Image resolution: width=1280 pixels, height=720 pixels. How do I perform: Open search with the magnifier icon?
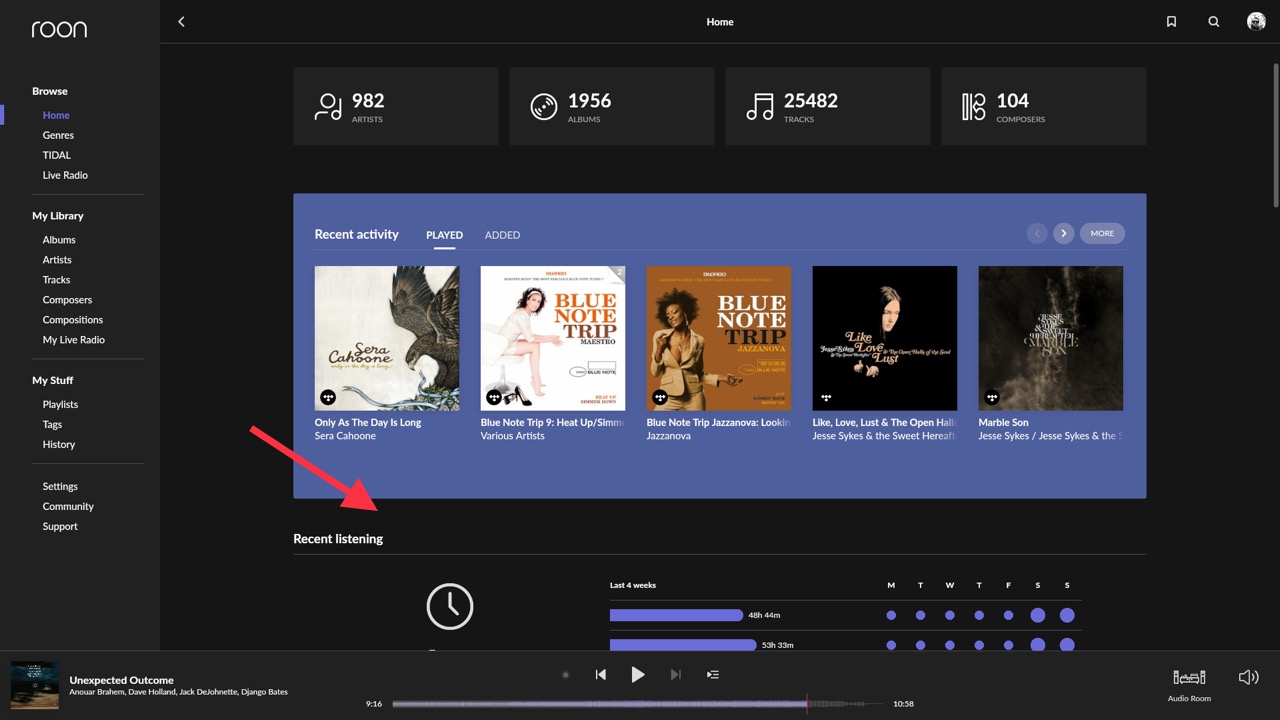[x=1213, y=22]
